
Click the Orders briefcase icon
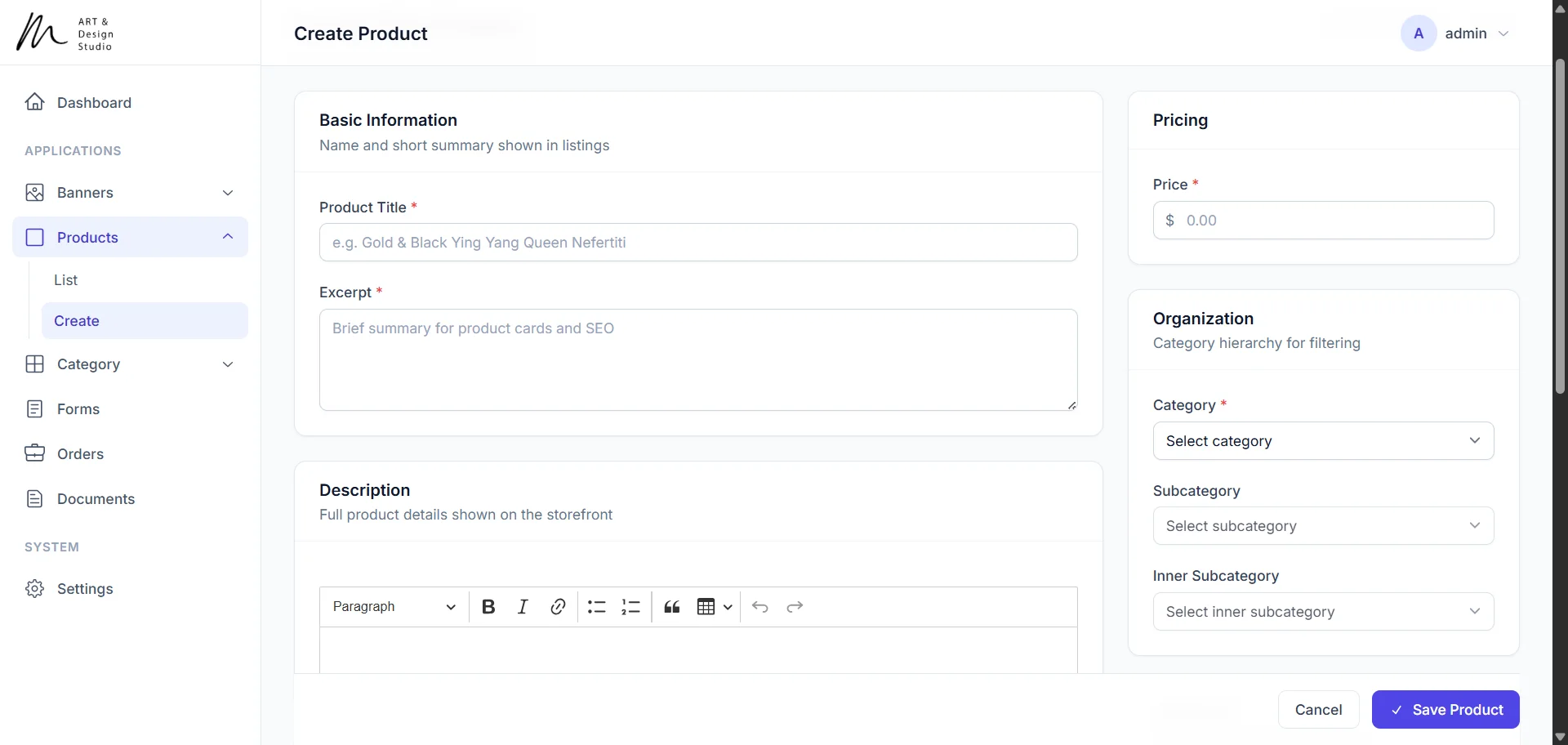(x=34, y=454)
